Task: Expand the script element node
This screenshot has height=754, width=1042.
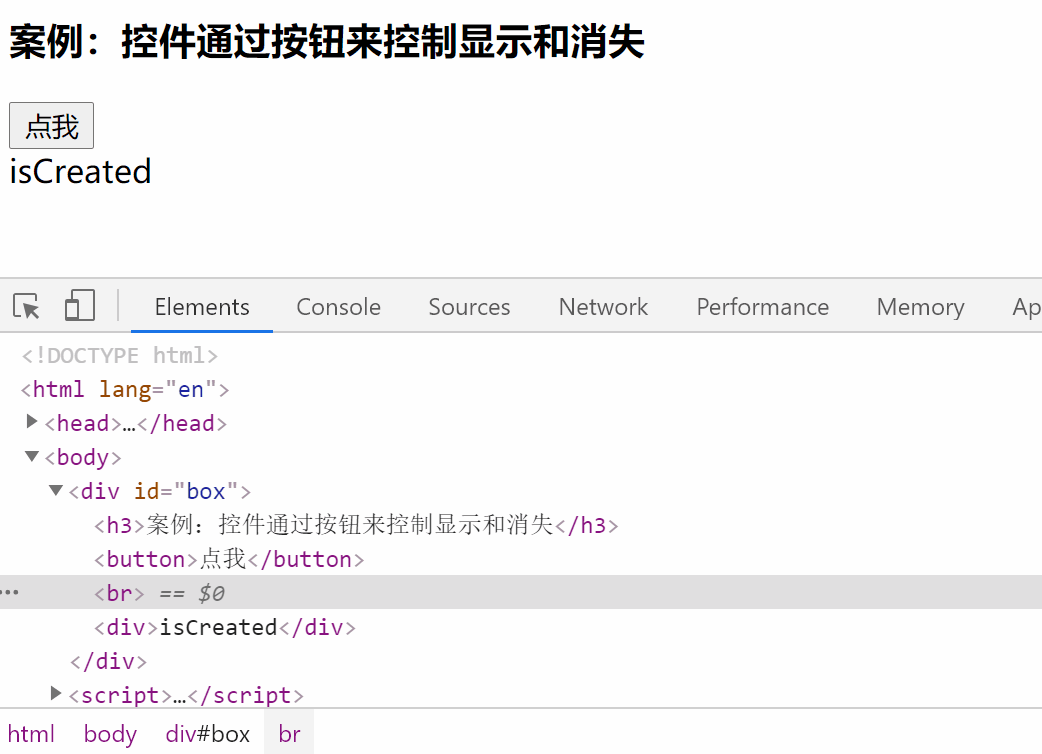Action: (56, 693)
